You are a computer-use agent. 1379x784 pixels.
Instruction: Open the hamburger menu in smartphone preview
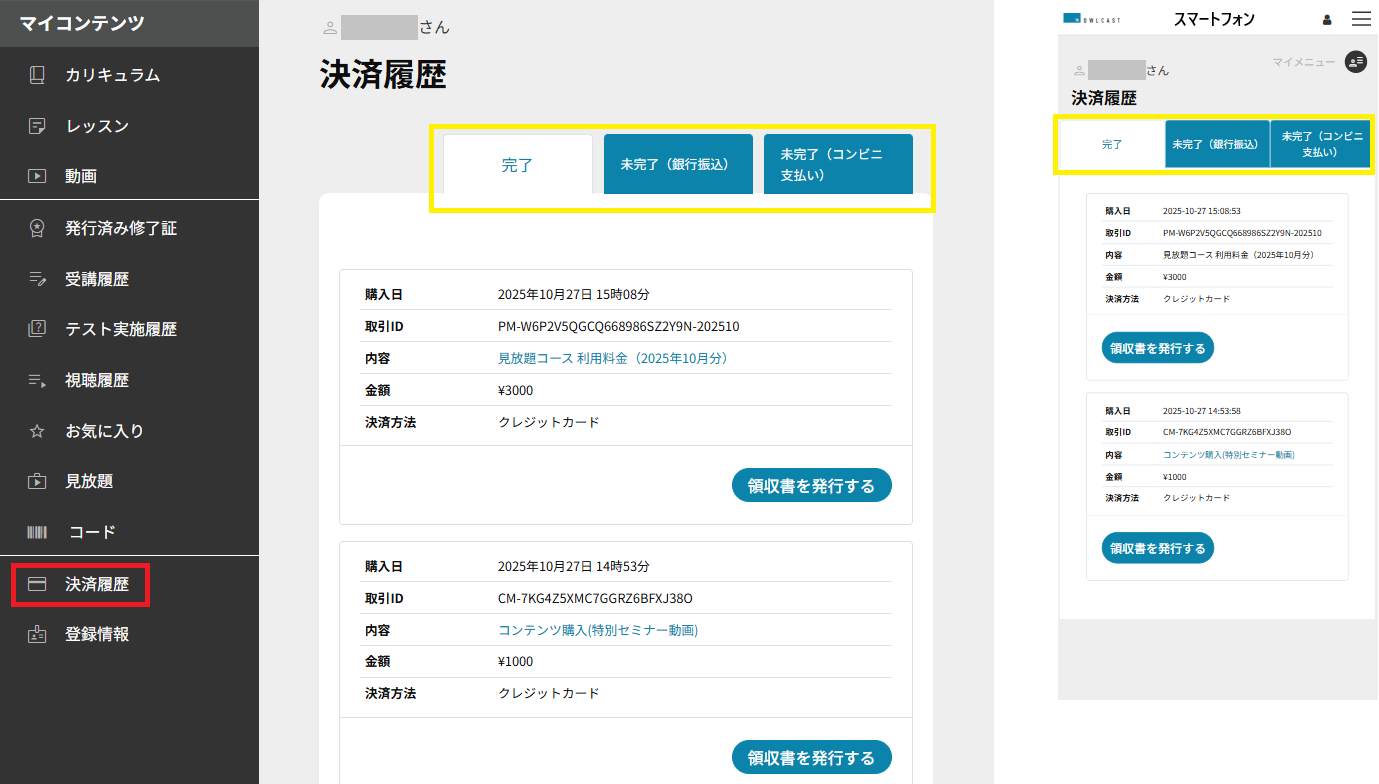pyautogui.click(x=1361, y=19)
